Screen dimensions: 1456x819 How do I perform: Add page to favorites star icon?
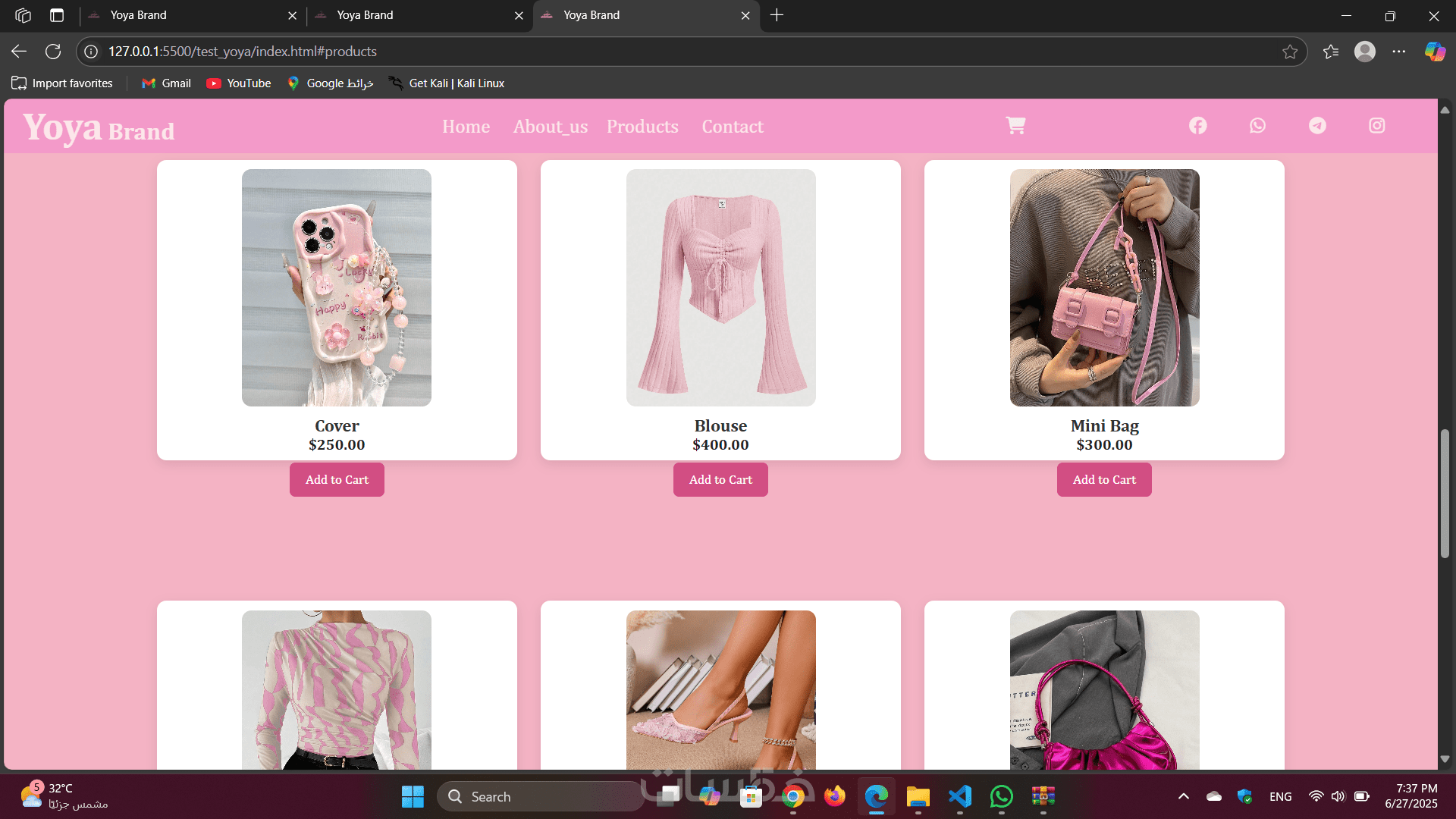pyautogui.click(x=1290, y=52)
